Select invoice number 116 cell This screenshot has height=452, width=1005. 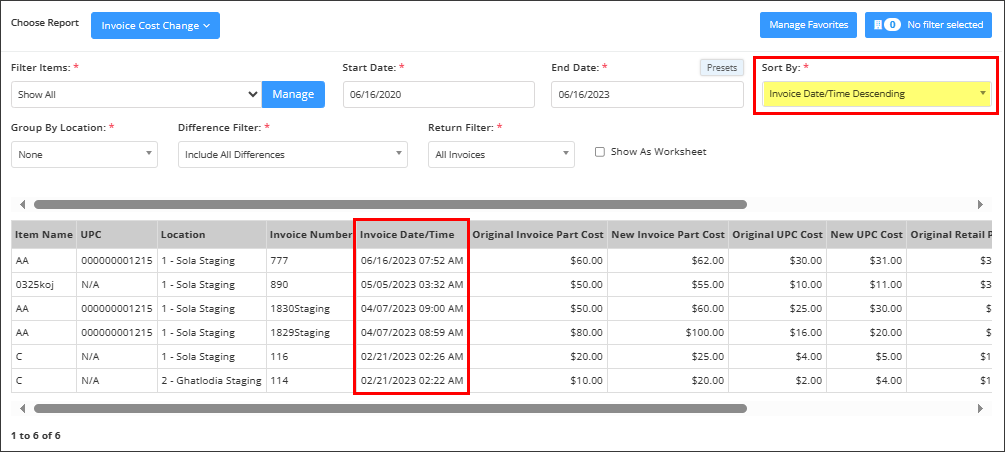(x=310, y=356)
